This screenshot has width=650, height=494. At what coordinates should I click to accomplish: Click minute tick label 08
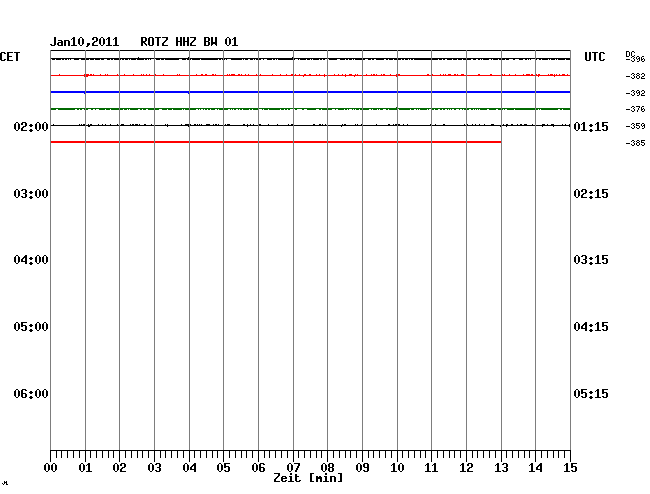327,468
